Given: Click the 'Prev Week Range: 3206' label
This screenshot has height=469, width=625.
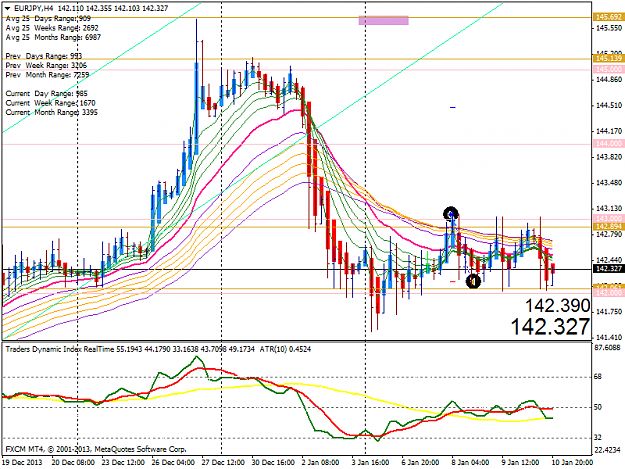Looking at the screenshot, I should click(x=46, y=65).
